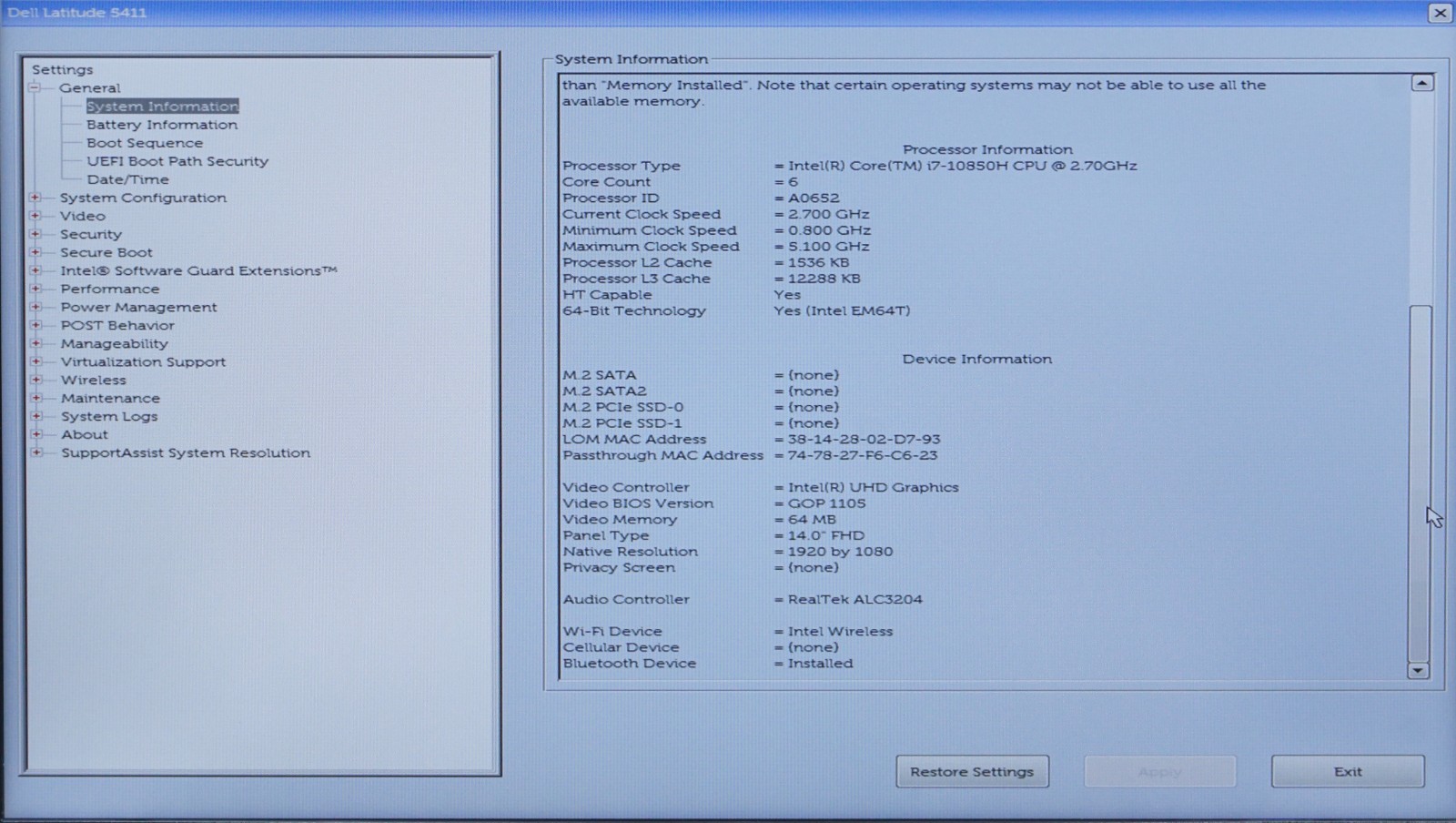Select the Power Management category label
1456x823 pixels.
139,307
